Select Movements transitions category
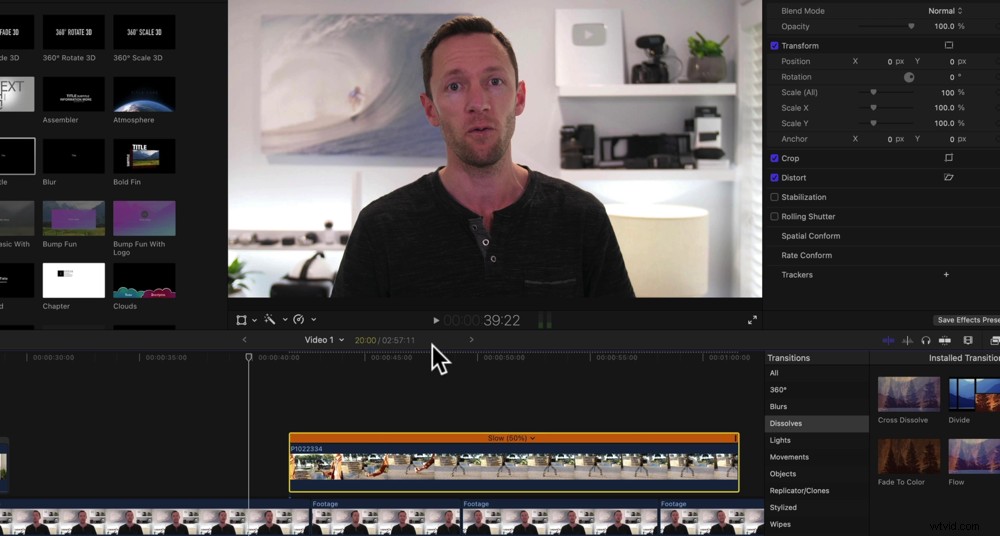 coord(816,457)
